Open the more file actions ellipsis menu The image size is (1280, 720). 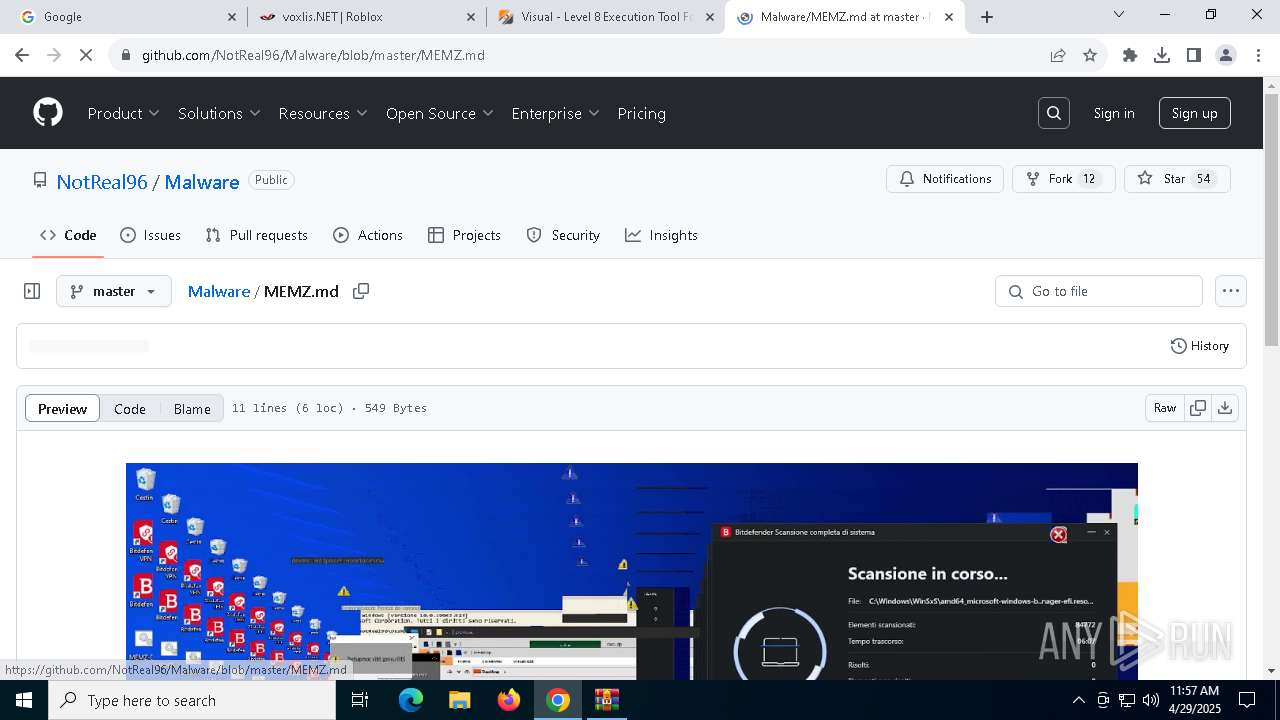click(1231, 291)
